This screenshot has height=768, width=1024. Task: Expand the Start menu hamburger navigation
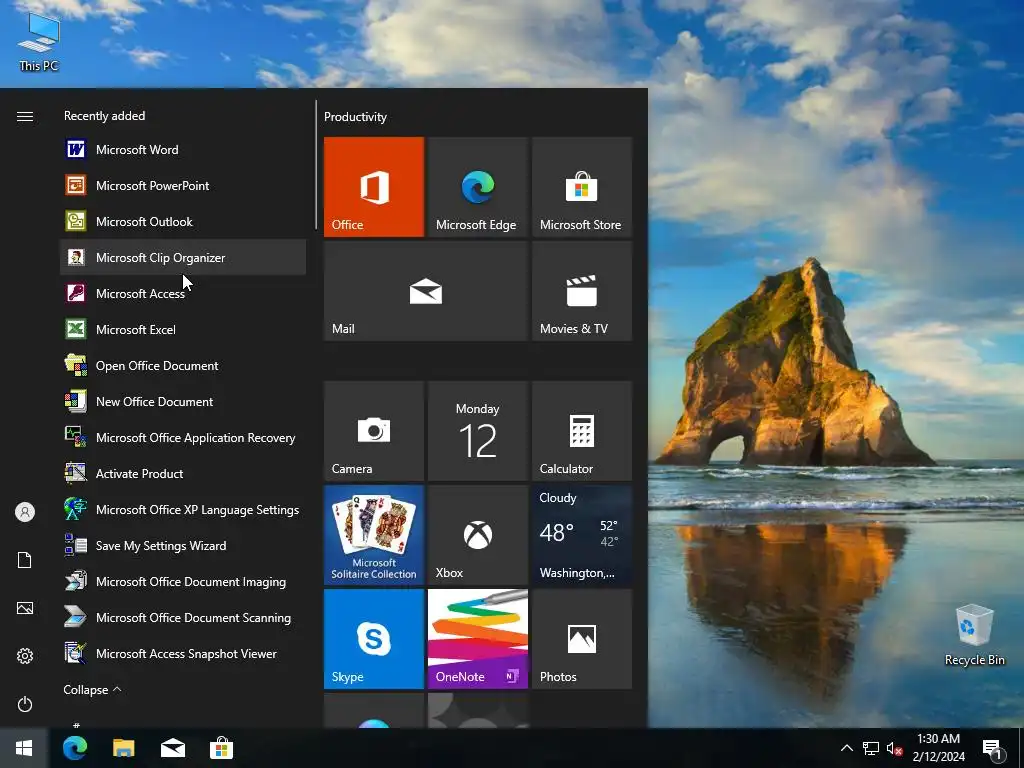[25, 116]
